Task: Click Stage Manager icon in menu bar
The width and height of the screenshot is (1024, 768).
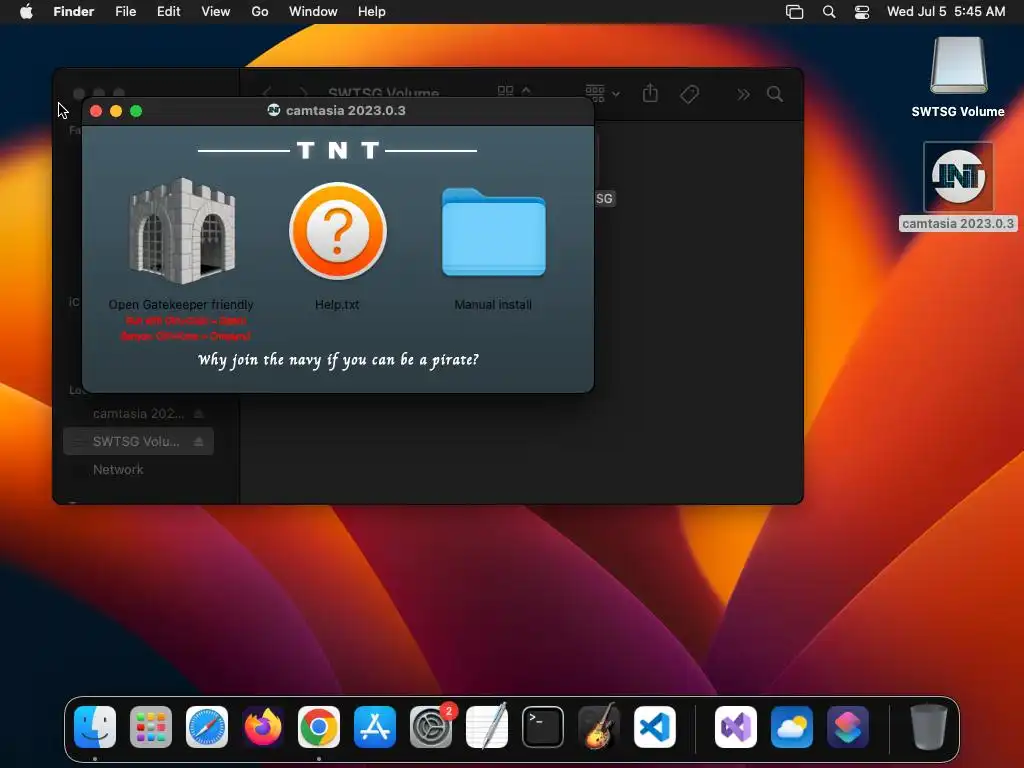Action: click(x=794, y=12)
